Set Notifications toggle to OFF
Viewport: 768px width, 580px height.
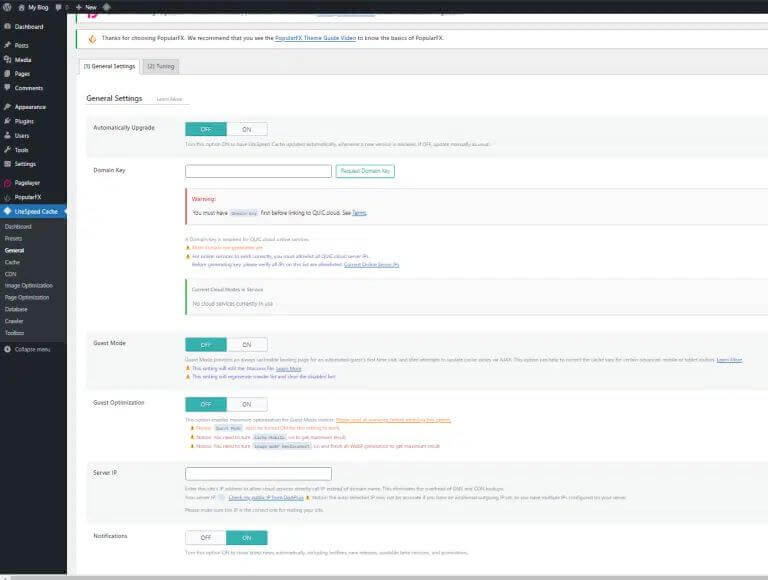pyautogui.click(x=206, y=537)
